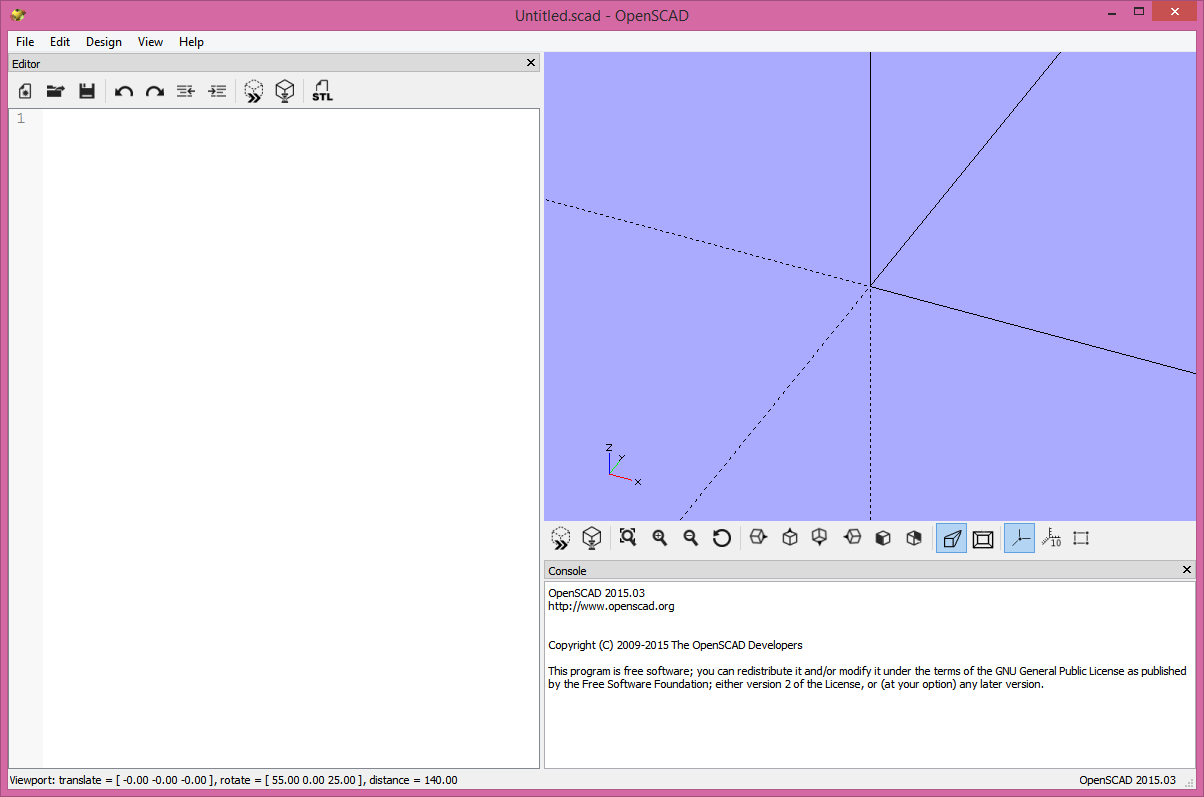The image size is (1204, 797).
Task: Indent the code with the editor toolbar icon
Action: click(217, 91)
